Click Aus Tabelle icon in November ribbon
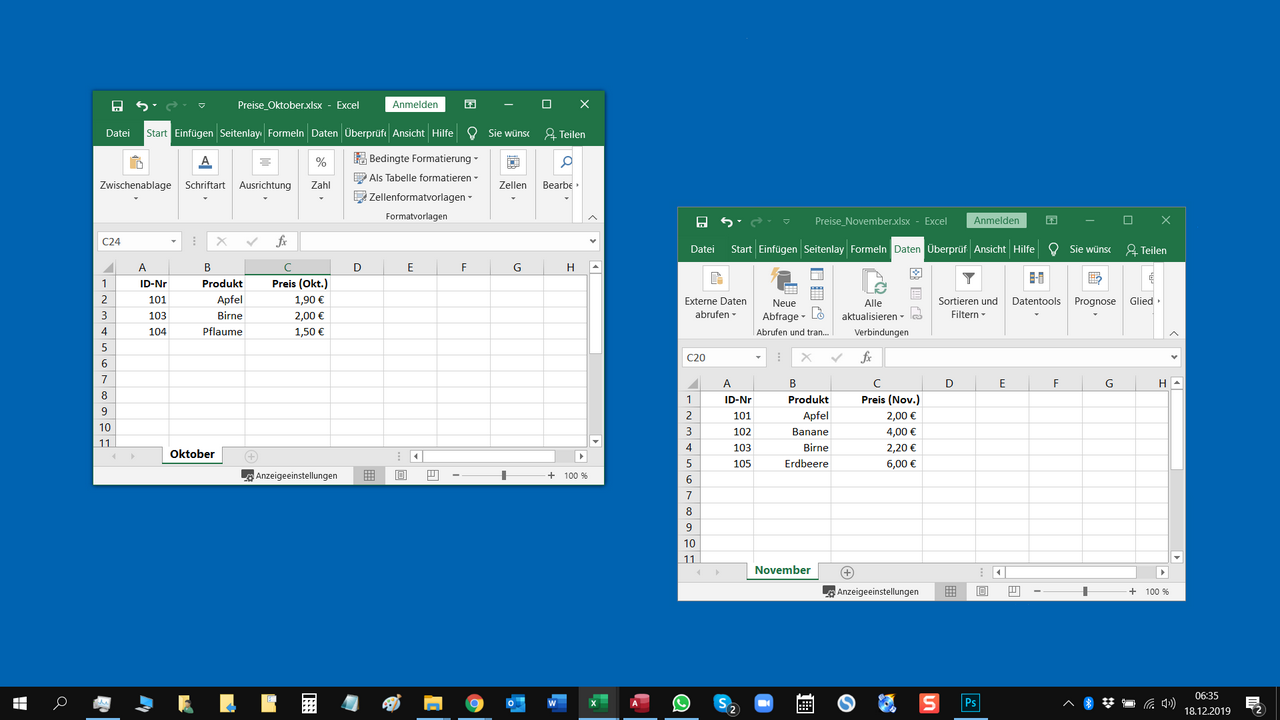 (817, 293)
